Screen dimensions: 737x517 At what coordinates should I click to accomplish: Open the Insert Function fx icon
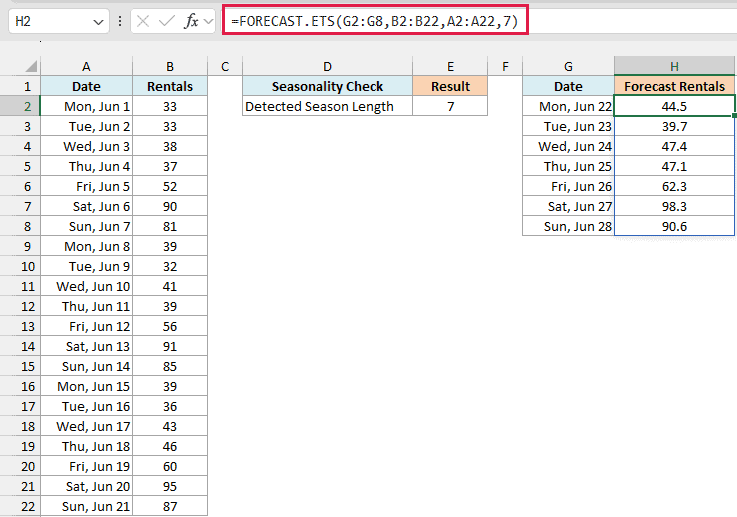click(x=191, y=21)
